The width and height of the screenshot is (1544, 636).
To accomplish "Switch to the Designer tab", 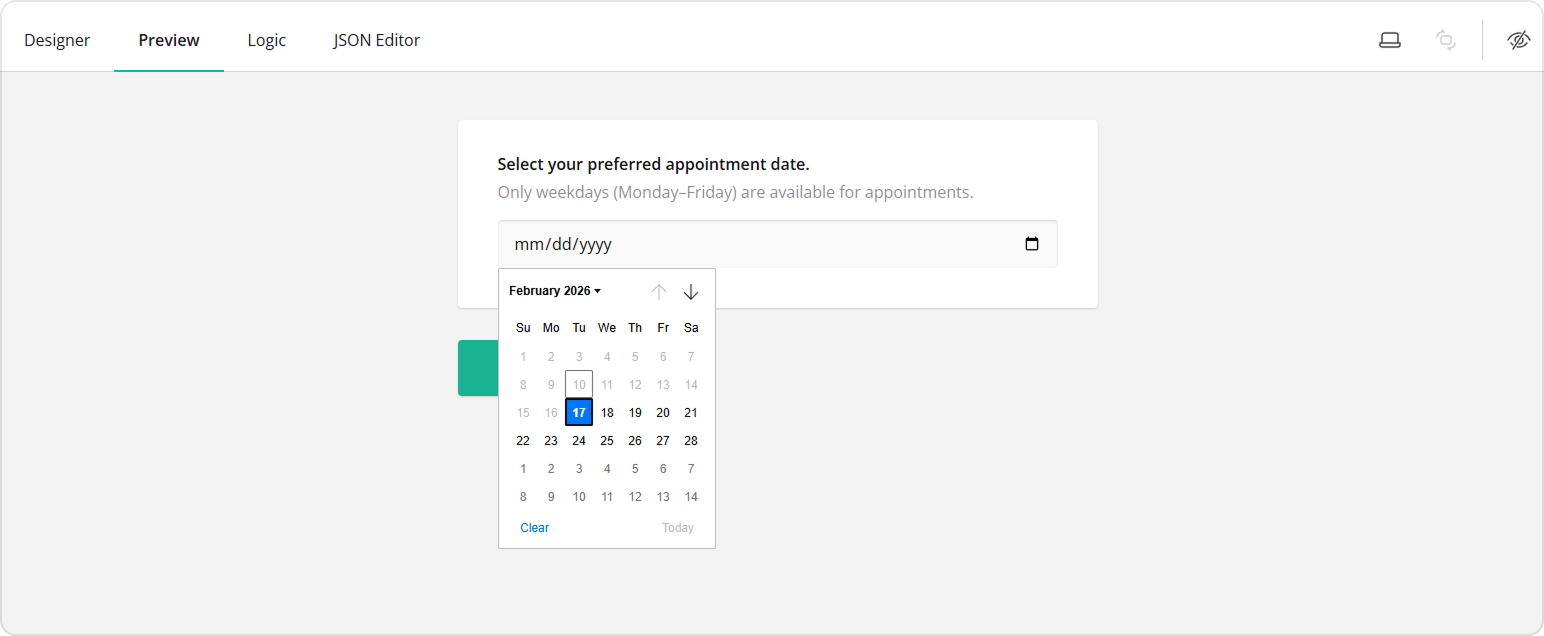I will pos(57,40).
